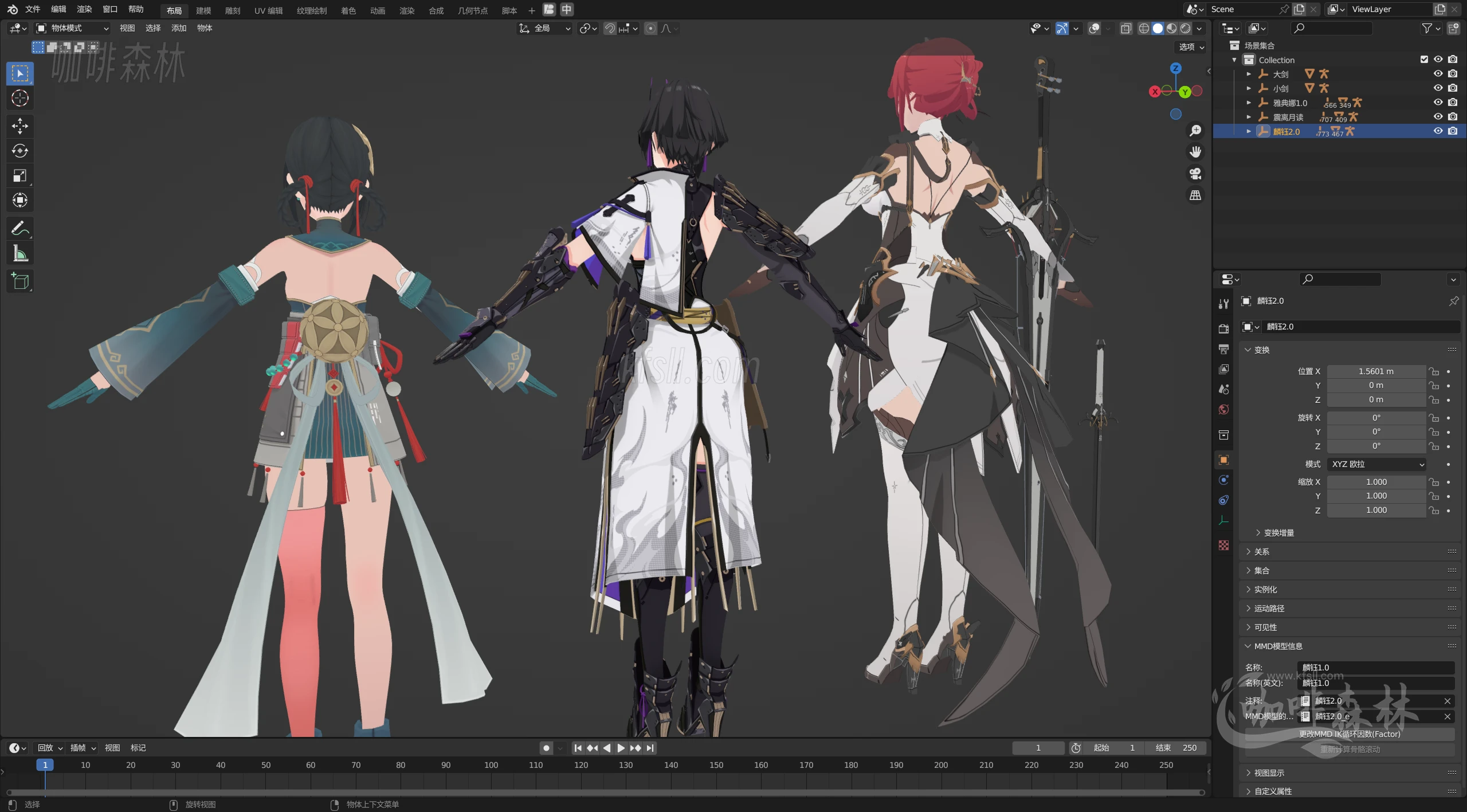Image resolution: width=1467 pixels, height=812 pixels.
Task: Open the Tool properties tab
Action: click(1224, 304)
